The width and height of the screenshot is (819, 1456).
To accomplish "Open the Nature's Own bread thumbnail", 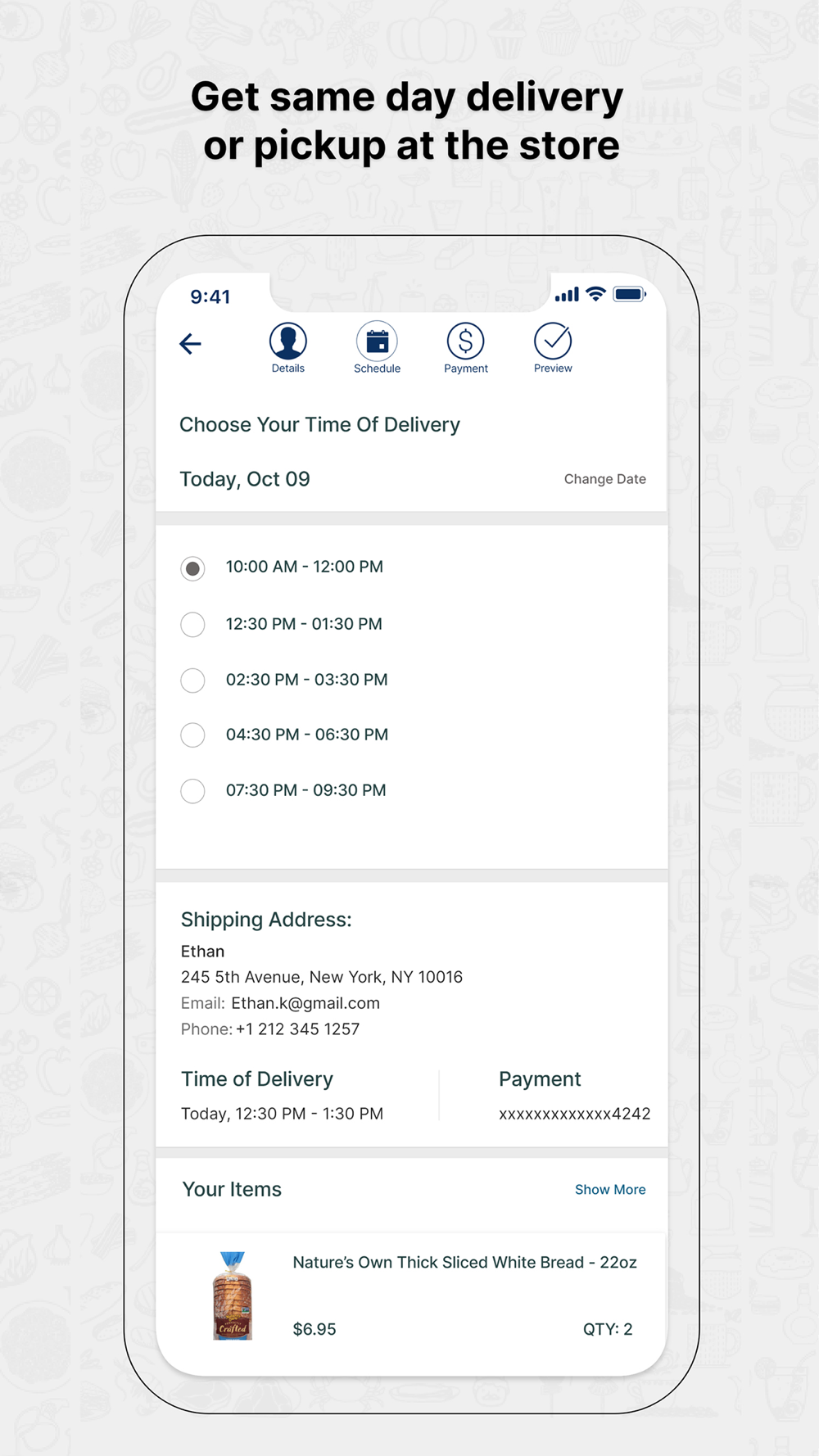I will click(233, 1295).
